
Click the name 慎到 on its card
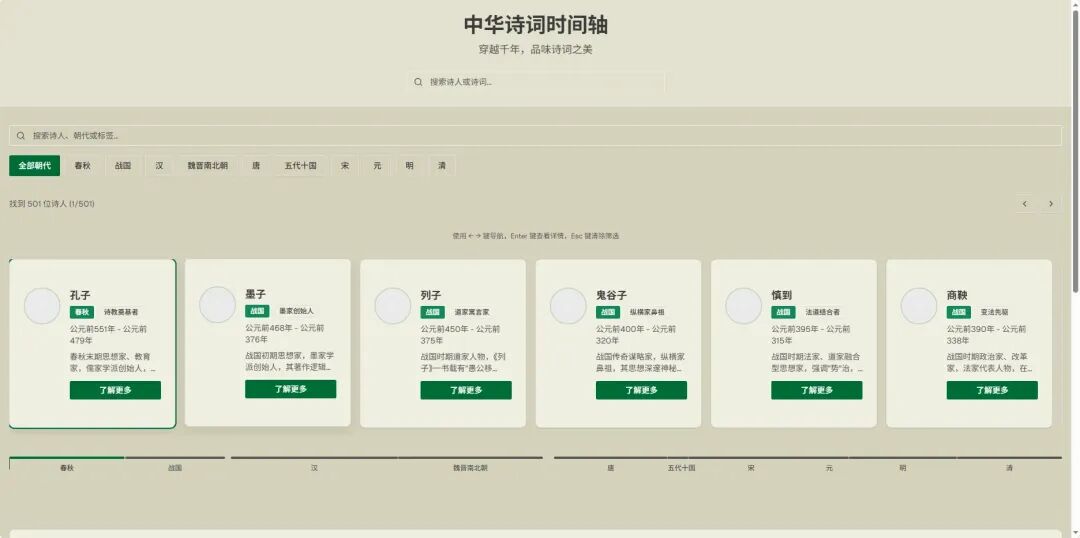point(782,295)
